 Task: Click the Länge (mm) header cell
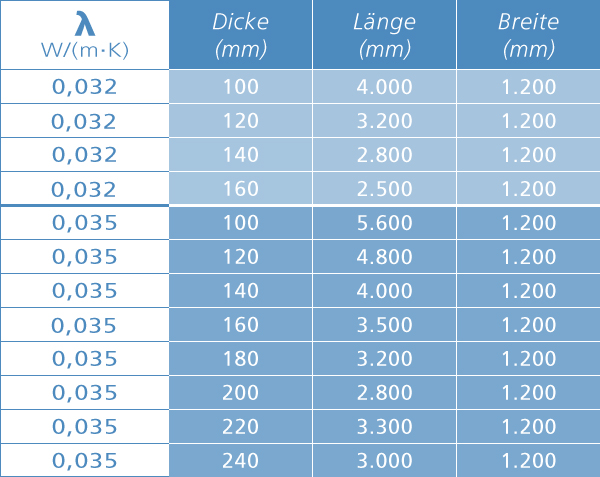pos(384,35)
